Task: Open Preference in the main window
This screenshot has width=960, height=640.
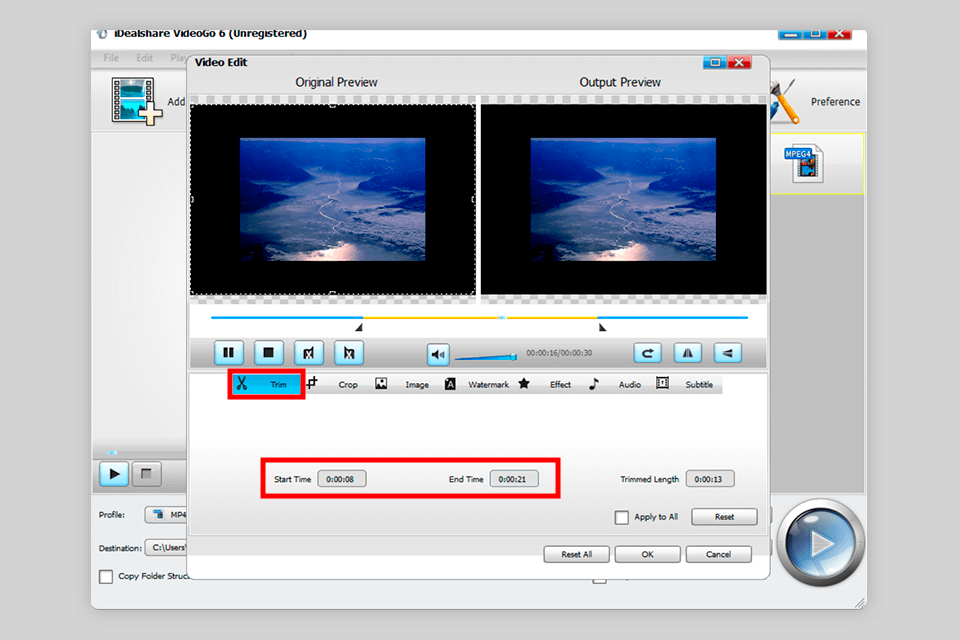Action: click(835, 102)
